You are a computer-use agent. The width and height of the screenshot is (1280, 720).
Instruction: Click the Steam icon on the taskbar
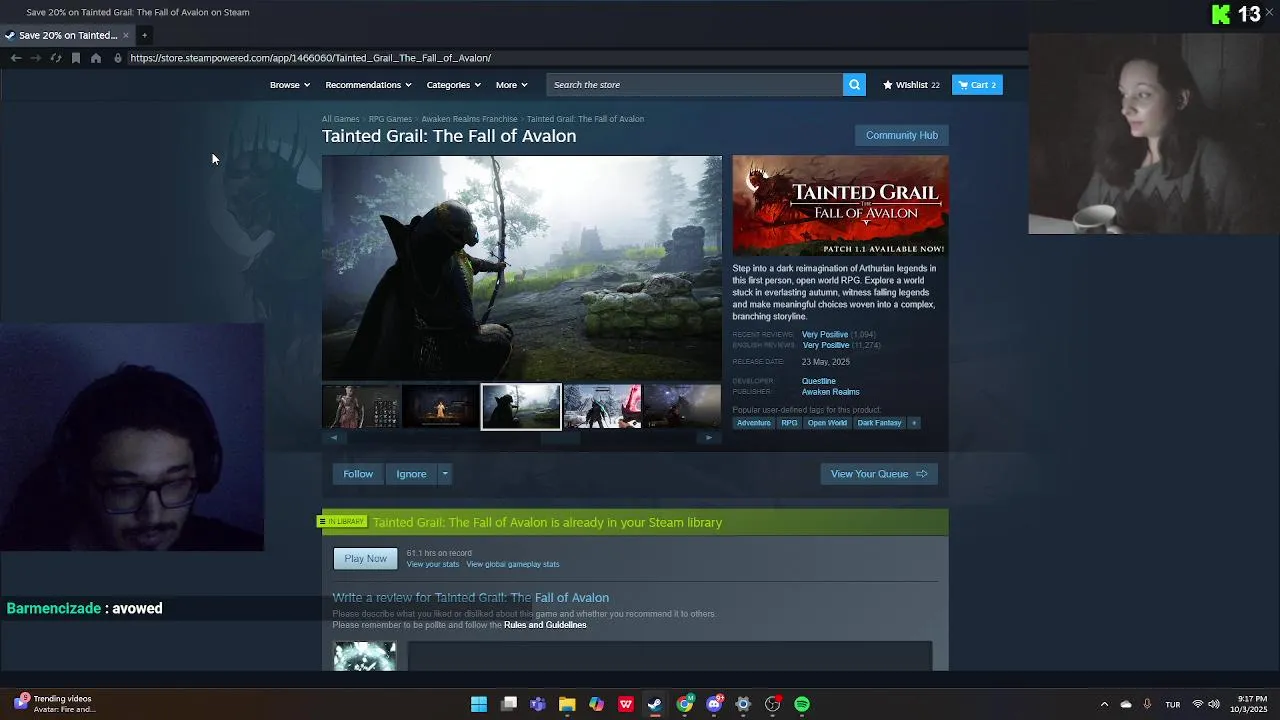655,704
